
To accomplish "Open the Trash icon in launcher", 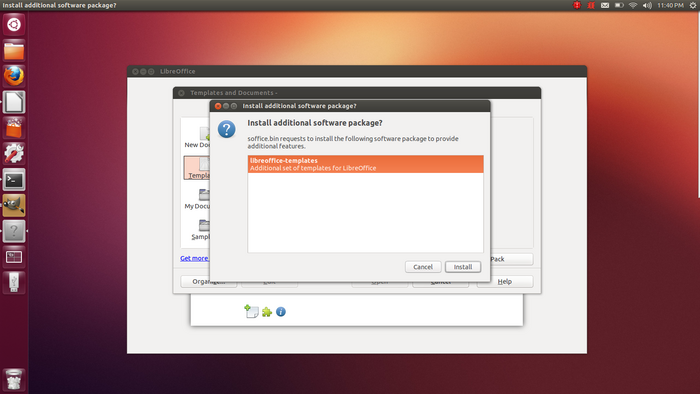I will (x=14, y=379).
